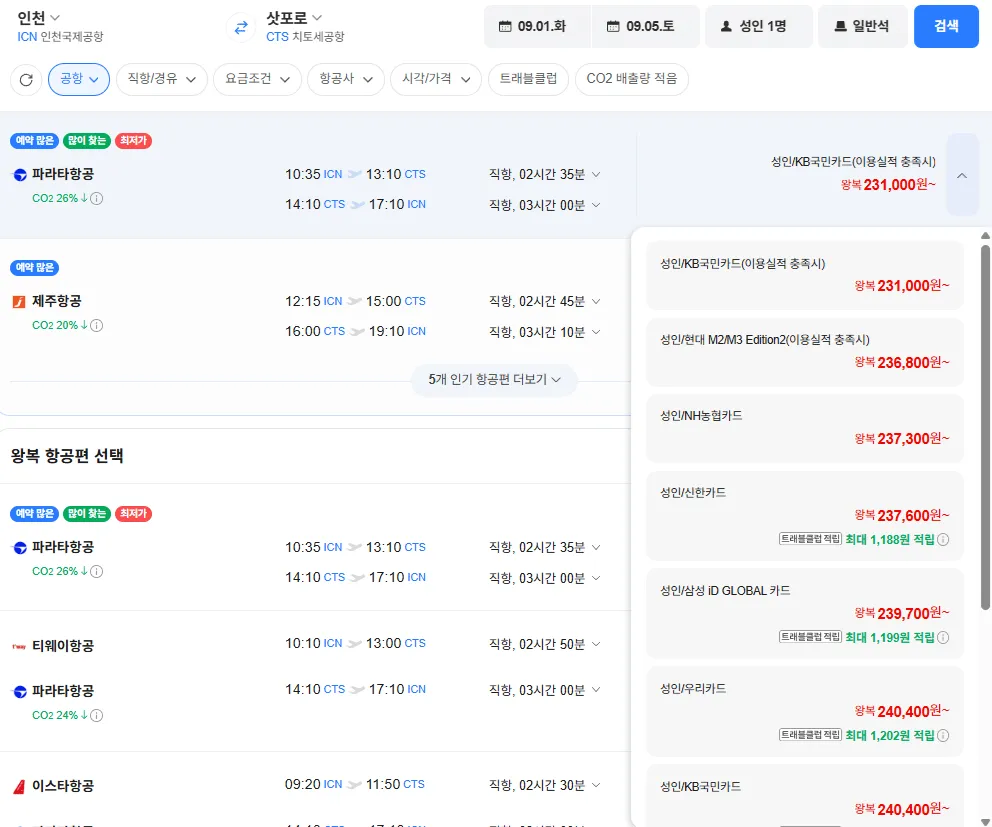Open the 시각/가격 filter dropdown
The width and height of the screenshot is (992, 827).
(436, 79)
